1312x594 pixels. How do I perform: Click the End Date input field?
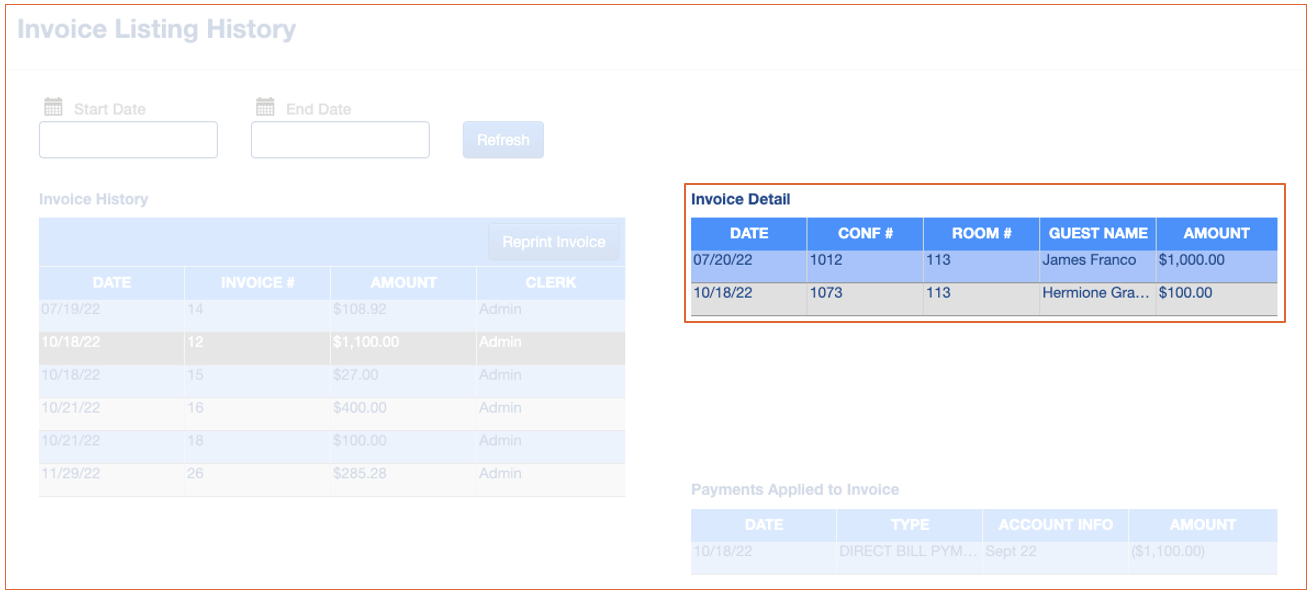(340, 140)
